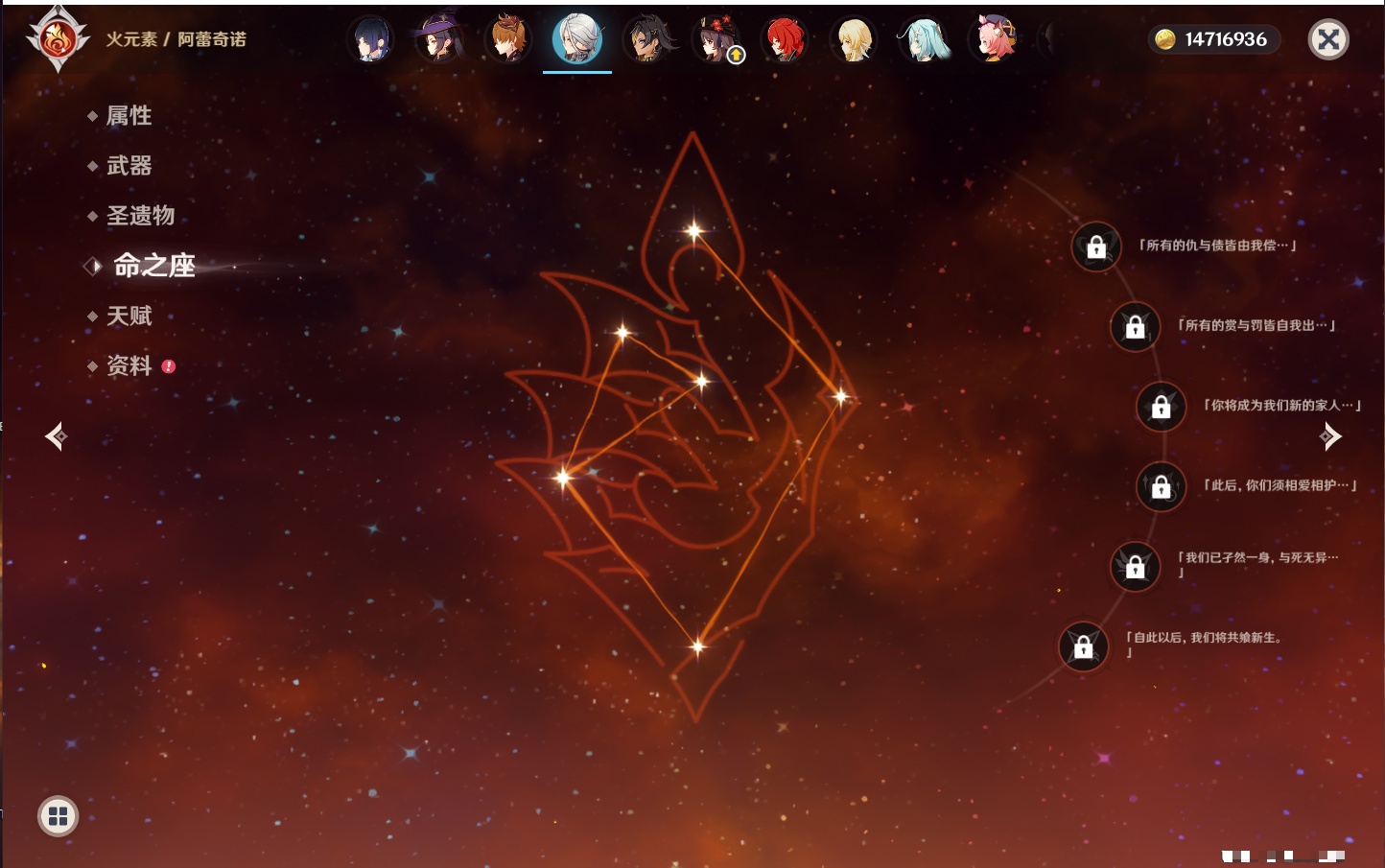Viewport: 1385px width, 868px height.
Task: Open the 武器 weapon tab
Action: (x=129, y=166)
